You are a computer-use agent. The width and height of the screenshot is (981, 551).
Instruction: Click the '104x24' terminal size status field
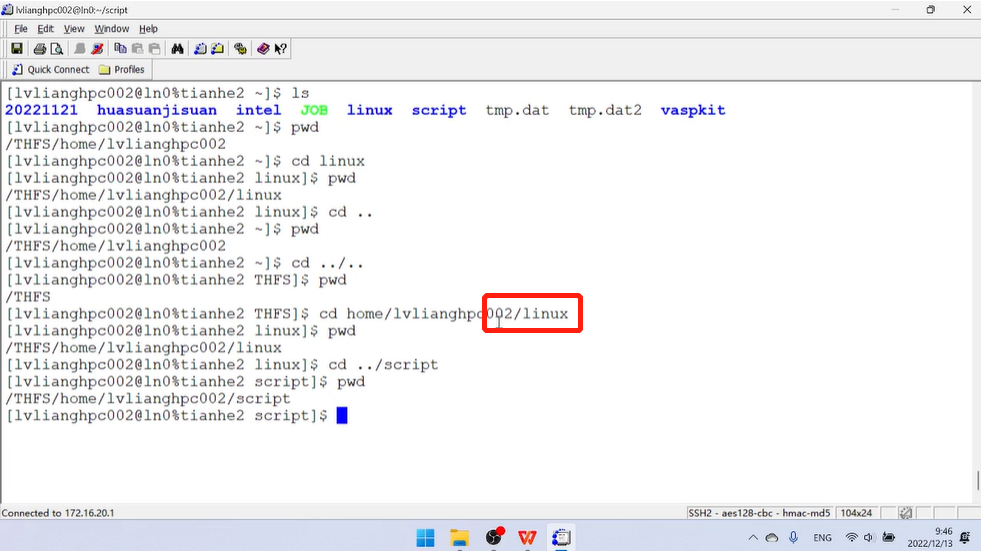point(856,513)
